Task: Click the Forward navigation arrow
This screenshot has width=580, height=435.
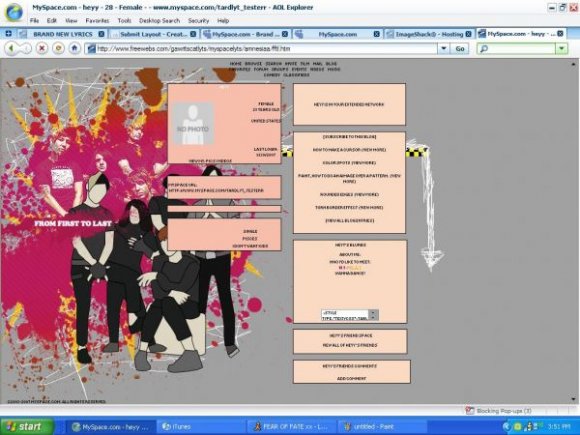Action: tap(25, 48)
